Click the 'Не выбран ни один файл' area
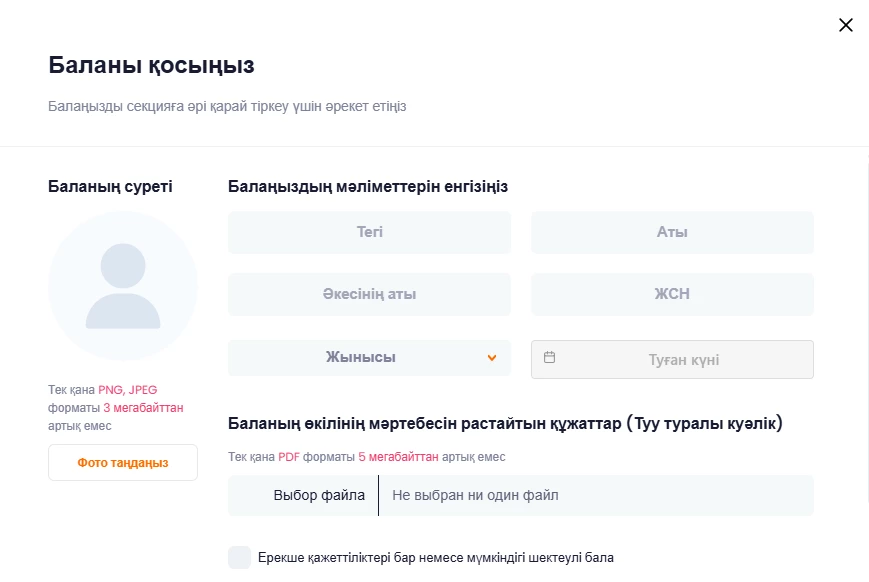 click(x=475, y=495)
